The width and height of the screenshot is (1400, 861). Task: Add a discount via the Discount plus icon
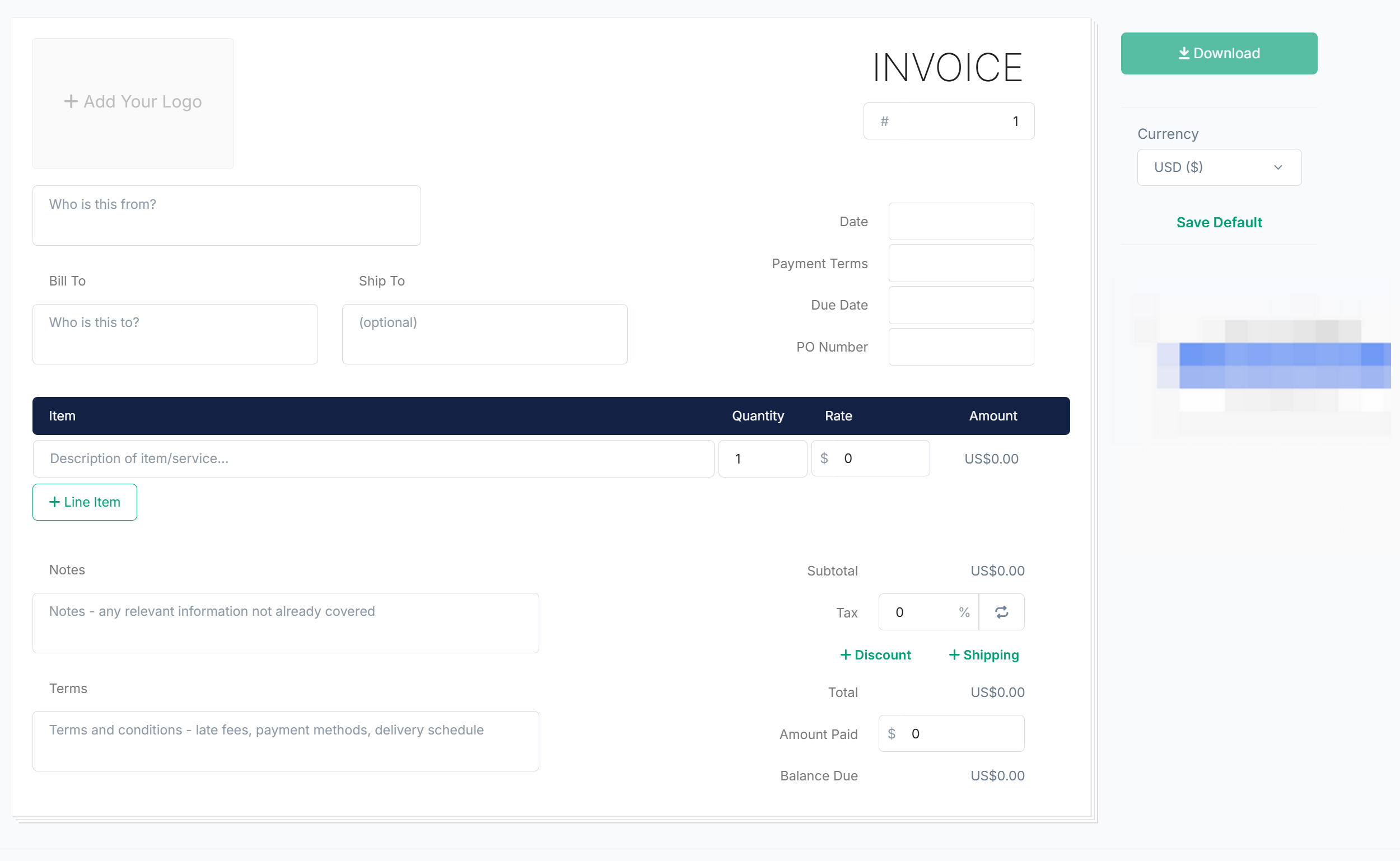pos(846,654)
